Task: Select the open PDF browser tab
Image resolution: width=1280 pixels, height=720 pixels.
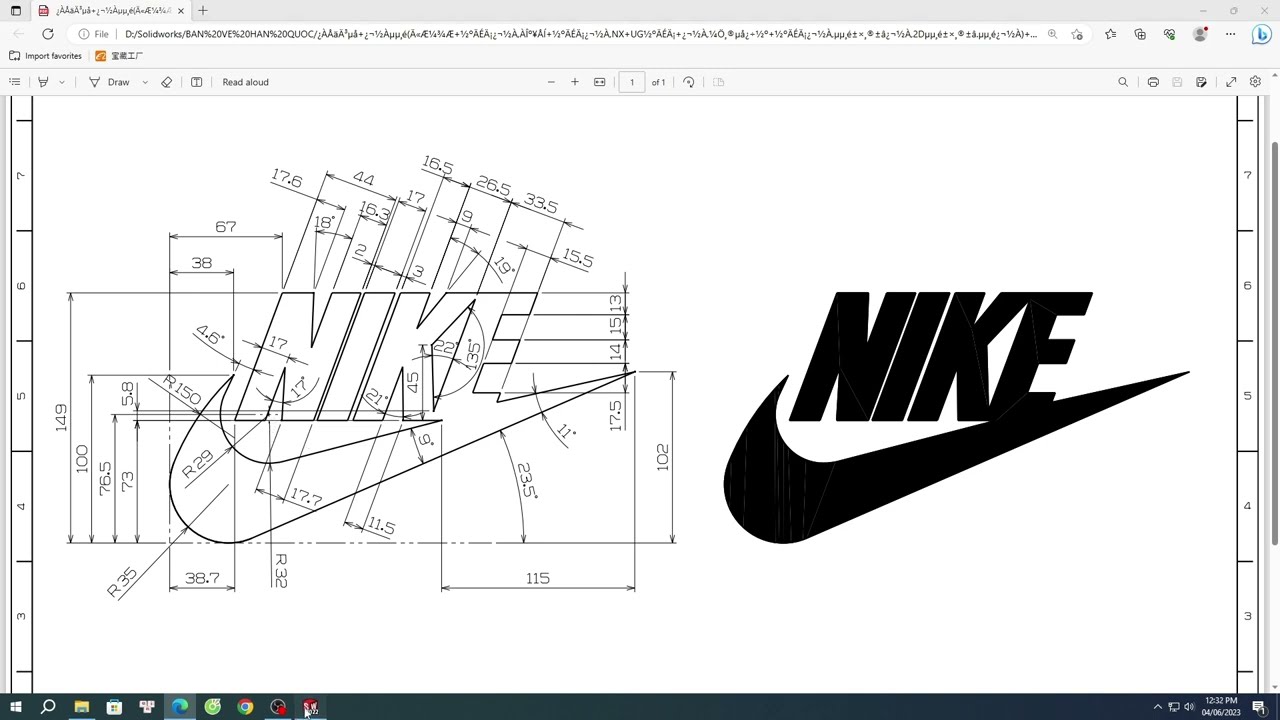Action: point(111,11)
